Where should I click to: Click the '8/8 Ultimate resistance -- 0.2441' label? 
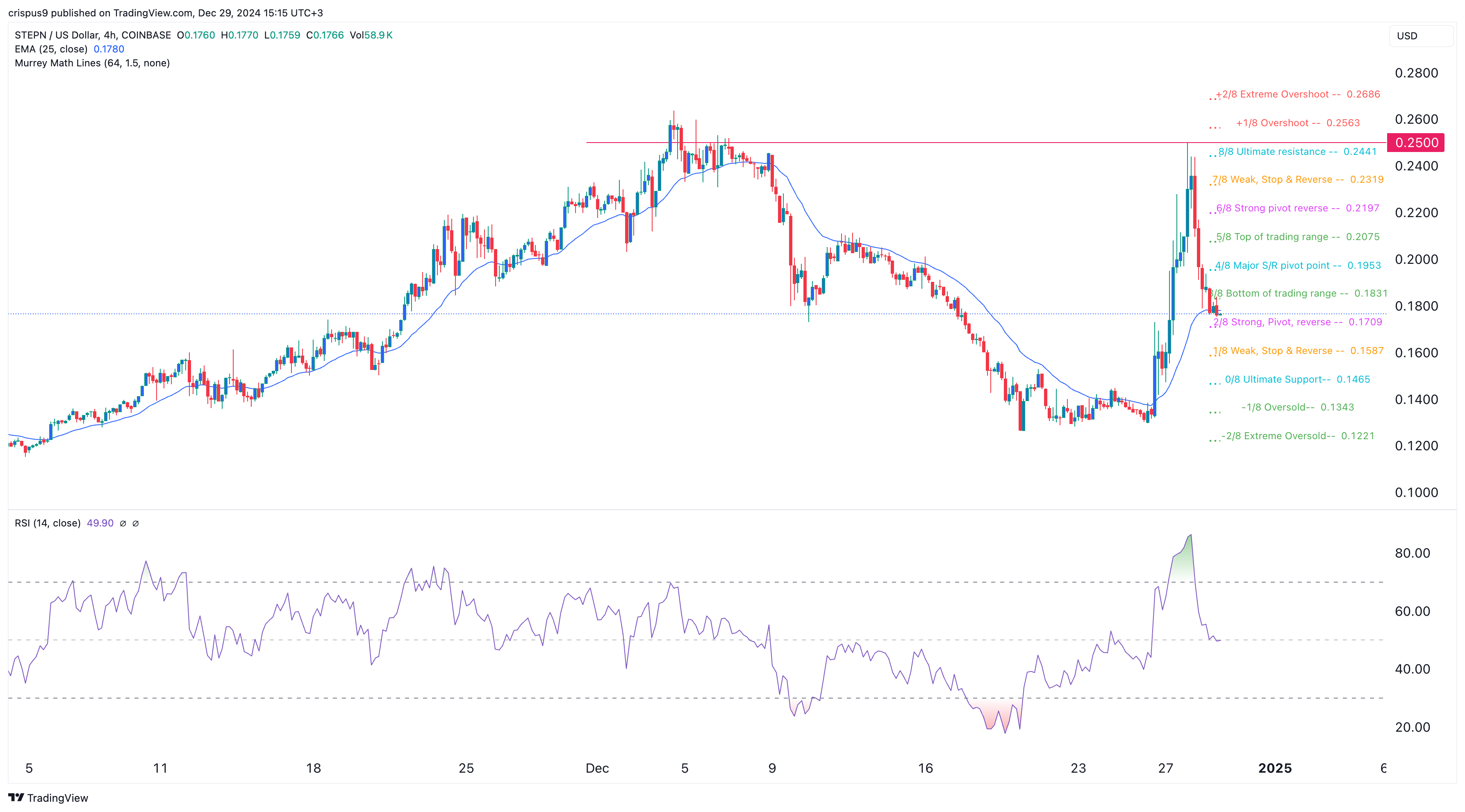click(x=1298, y=152)
